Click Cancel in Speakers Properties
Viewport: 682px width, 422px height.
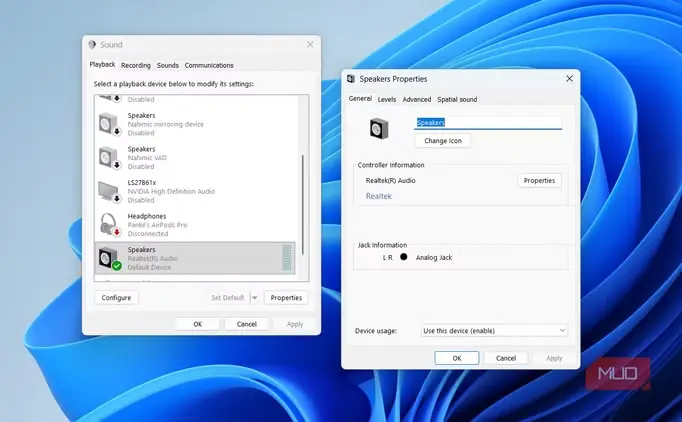[x=506, y=358]
